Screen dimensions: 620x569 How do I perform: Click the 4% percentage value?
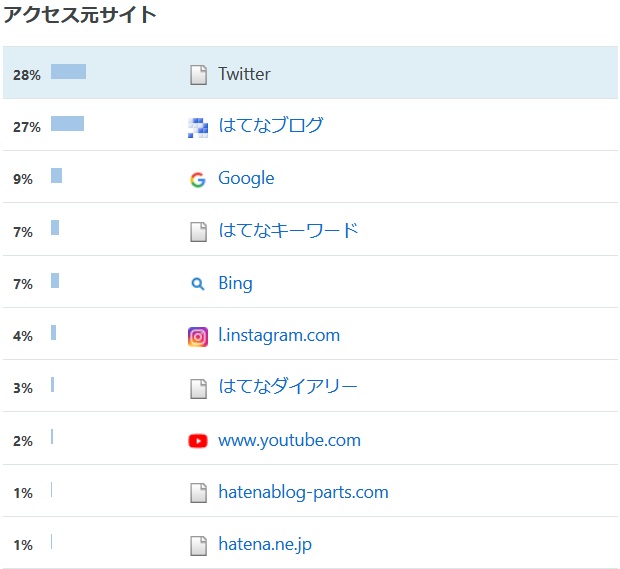23,336
